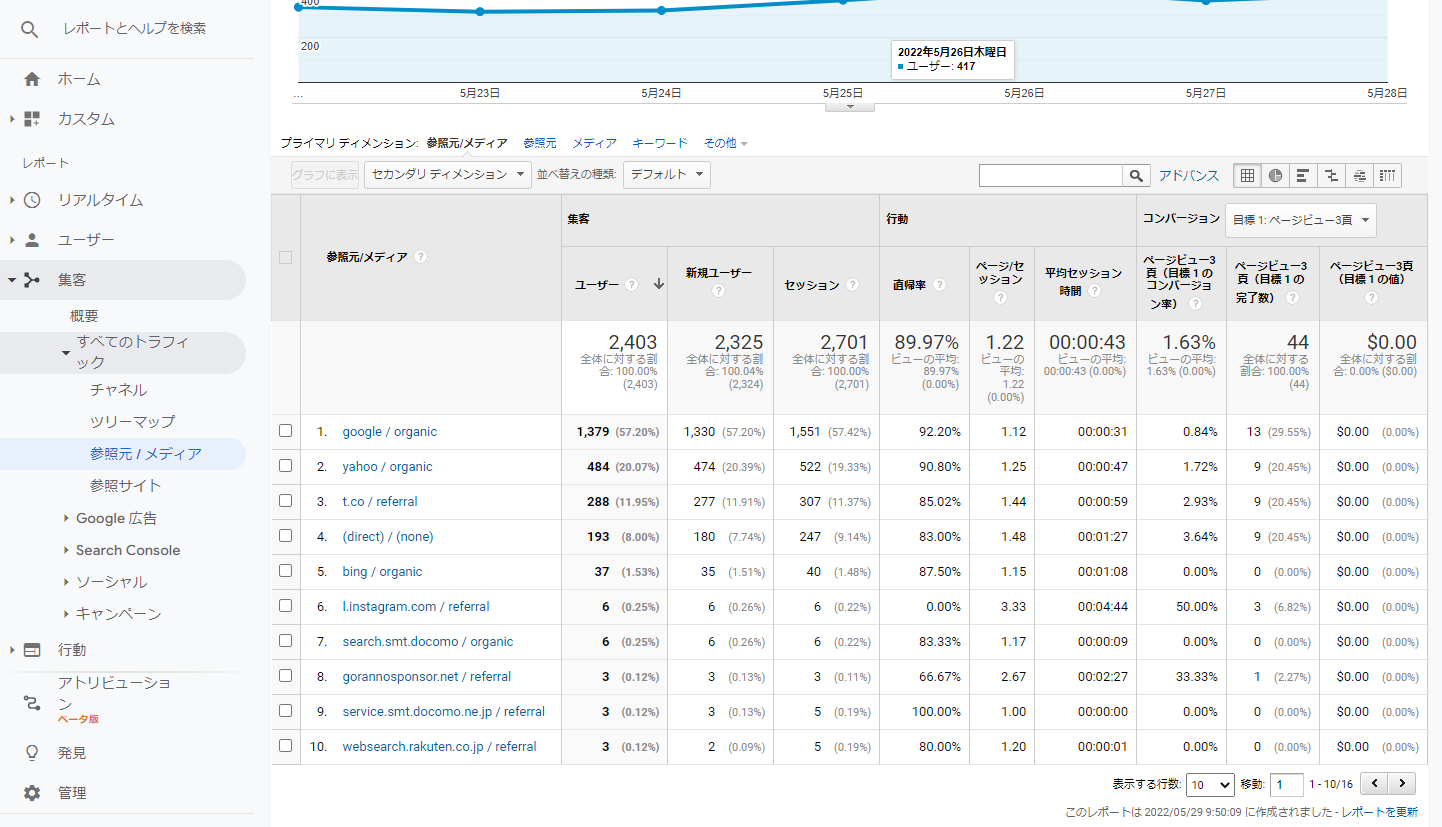Click the アドバンス advanced filter link
1442x827 pixels.
1188,176
